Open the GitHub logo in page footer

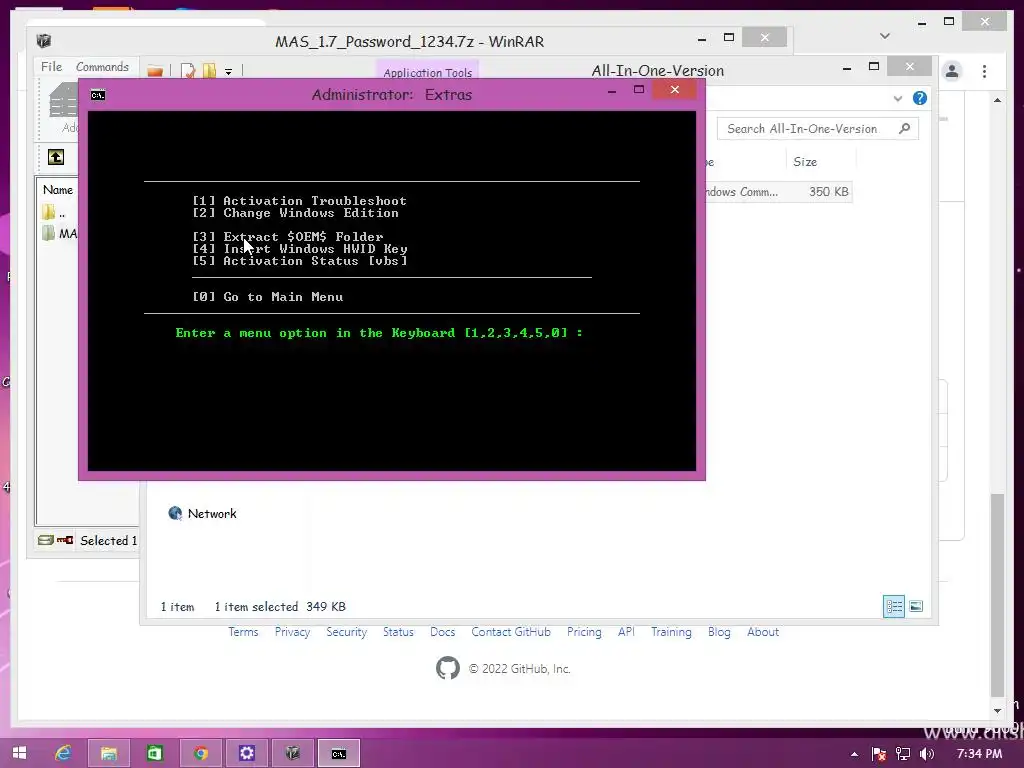pyautogui.click(x=448, y=668)
